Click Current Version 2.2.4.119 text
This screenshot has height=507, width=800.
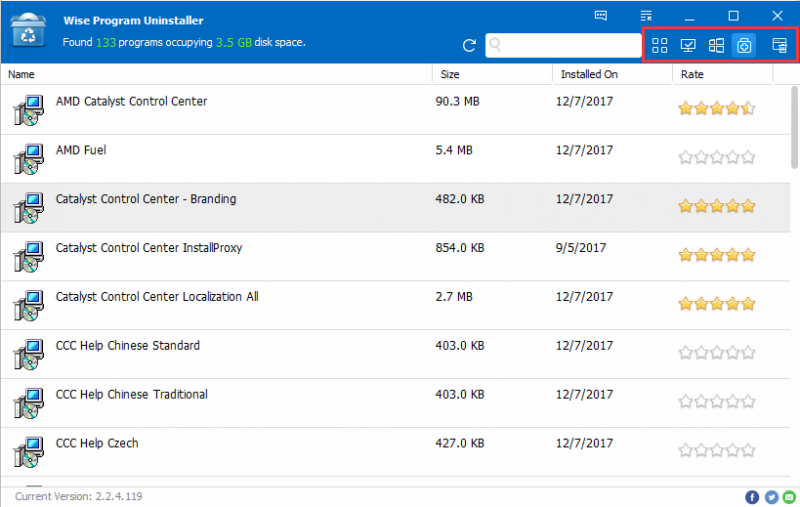(79, 496)
